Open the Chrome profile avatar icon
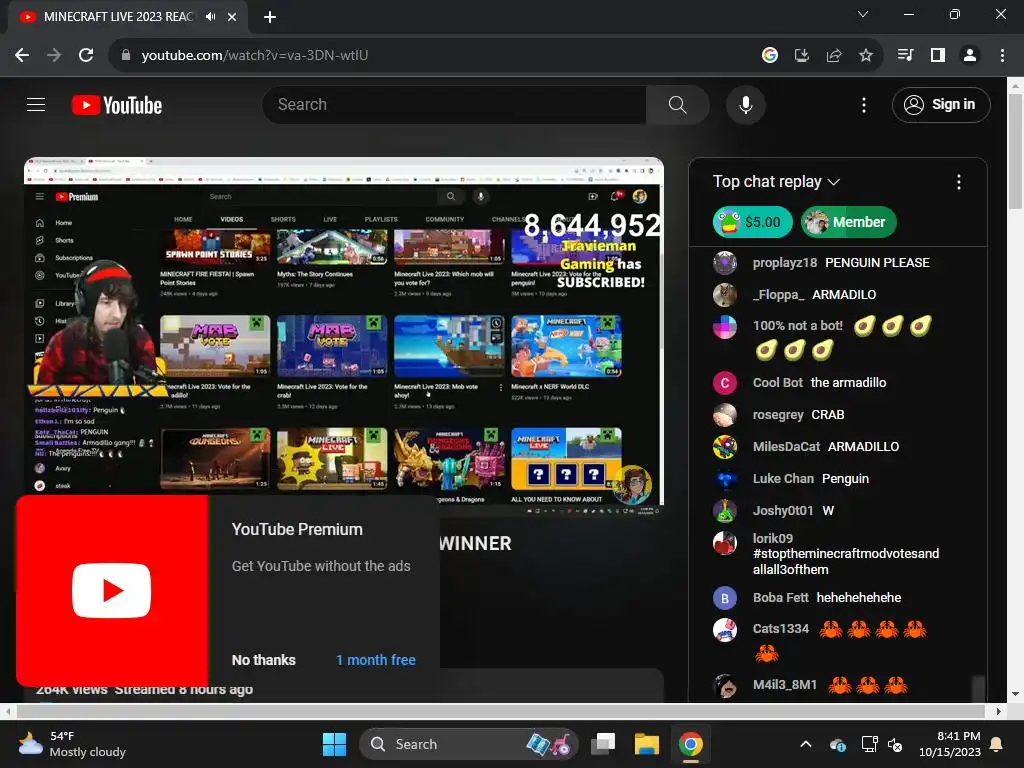The height and width of the screenshot is (768, 1024). [x=970, y=56]
